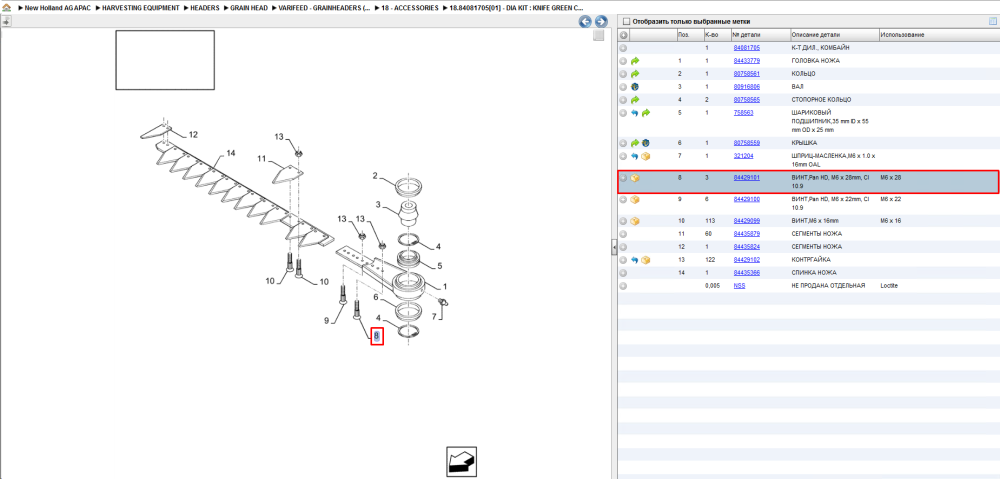Image resolution: width=1000 pixels, height=479 pixels.
Task: Click green arrow icon in ШАРИКОВЫЙ ПОДШИПНИК row
Action: pyautogui.click(x=645, y=113)
